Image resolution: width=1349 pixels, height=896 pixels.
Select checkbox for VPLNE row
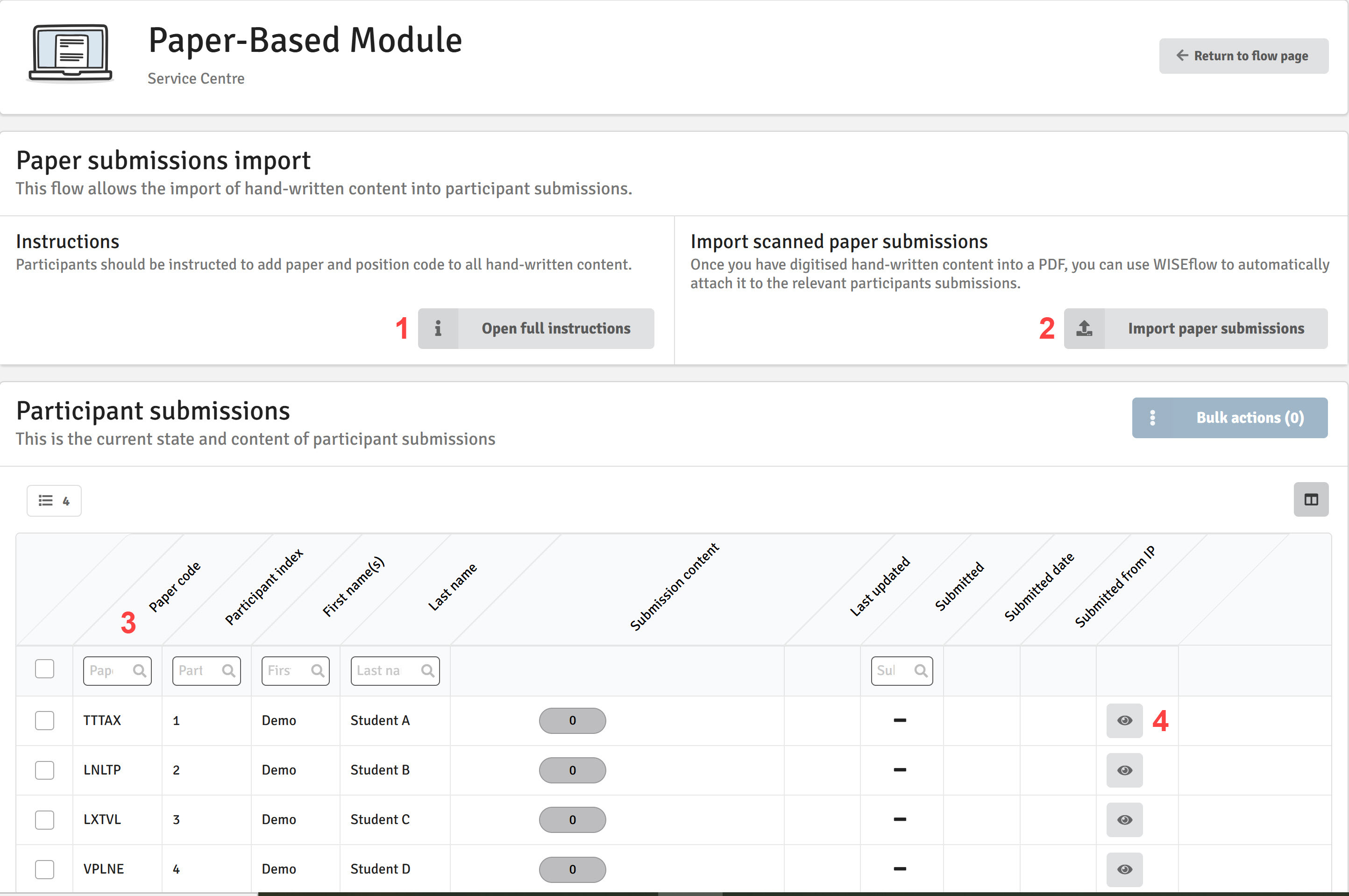pos(44,870)
